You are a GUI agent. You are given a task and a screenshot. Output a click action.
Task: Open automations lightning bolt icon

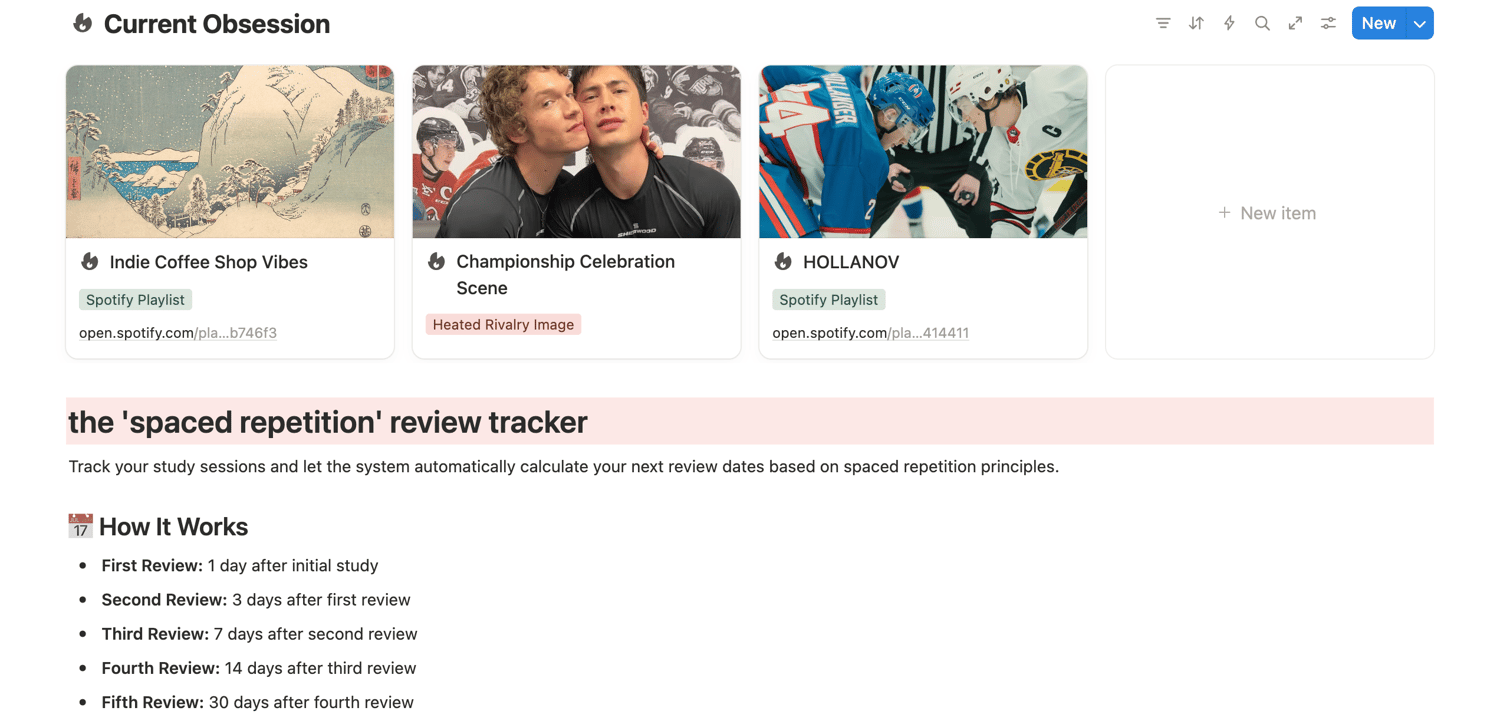1229,23
